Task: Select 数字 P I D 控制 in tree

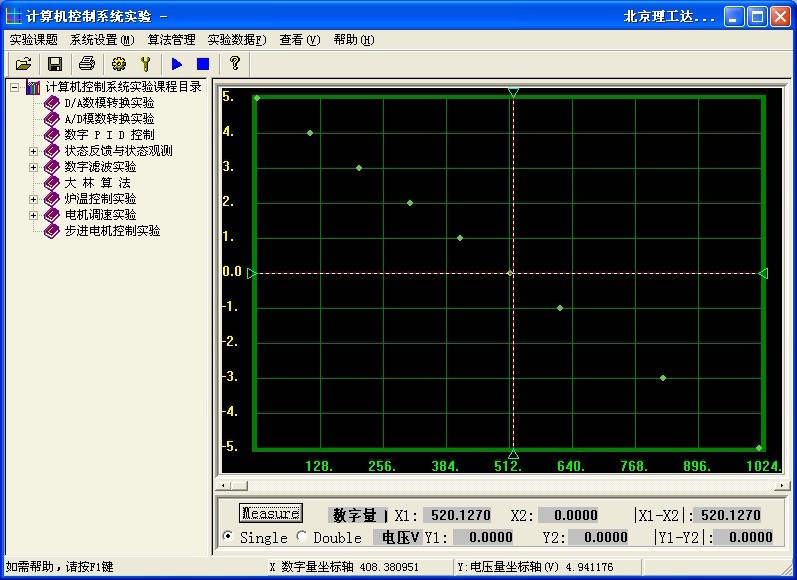Action: pos(109,135)
